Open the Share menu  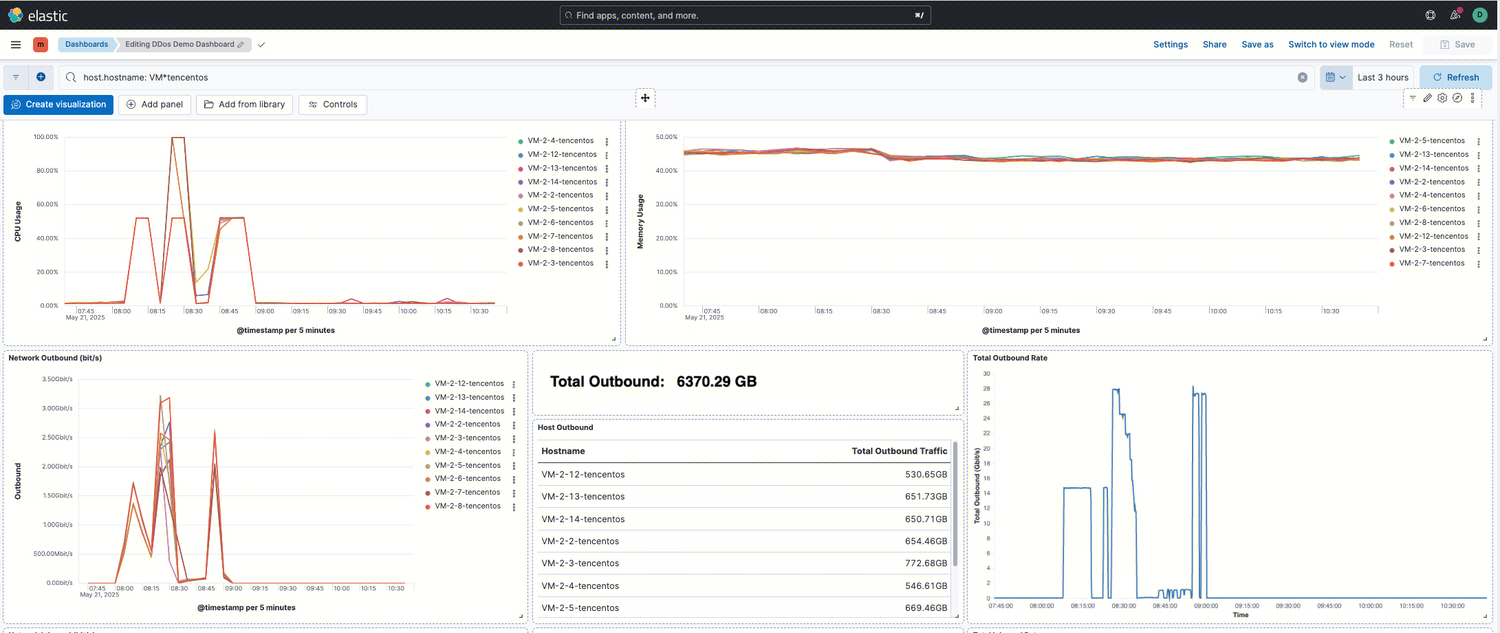pos(1214,45)
